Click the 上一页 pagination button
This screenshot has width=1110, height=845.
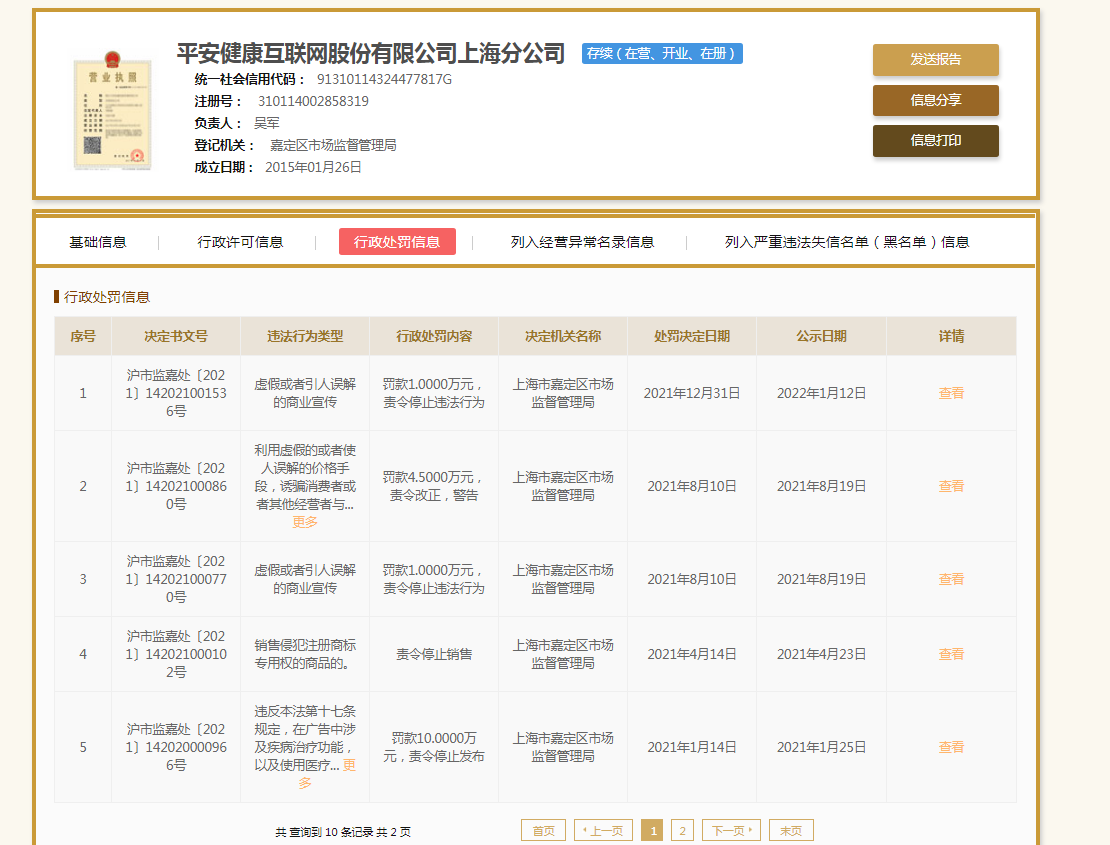pyautogui.click(x=603, y=831)
